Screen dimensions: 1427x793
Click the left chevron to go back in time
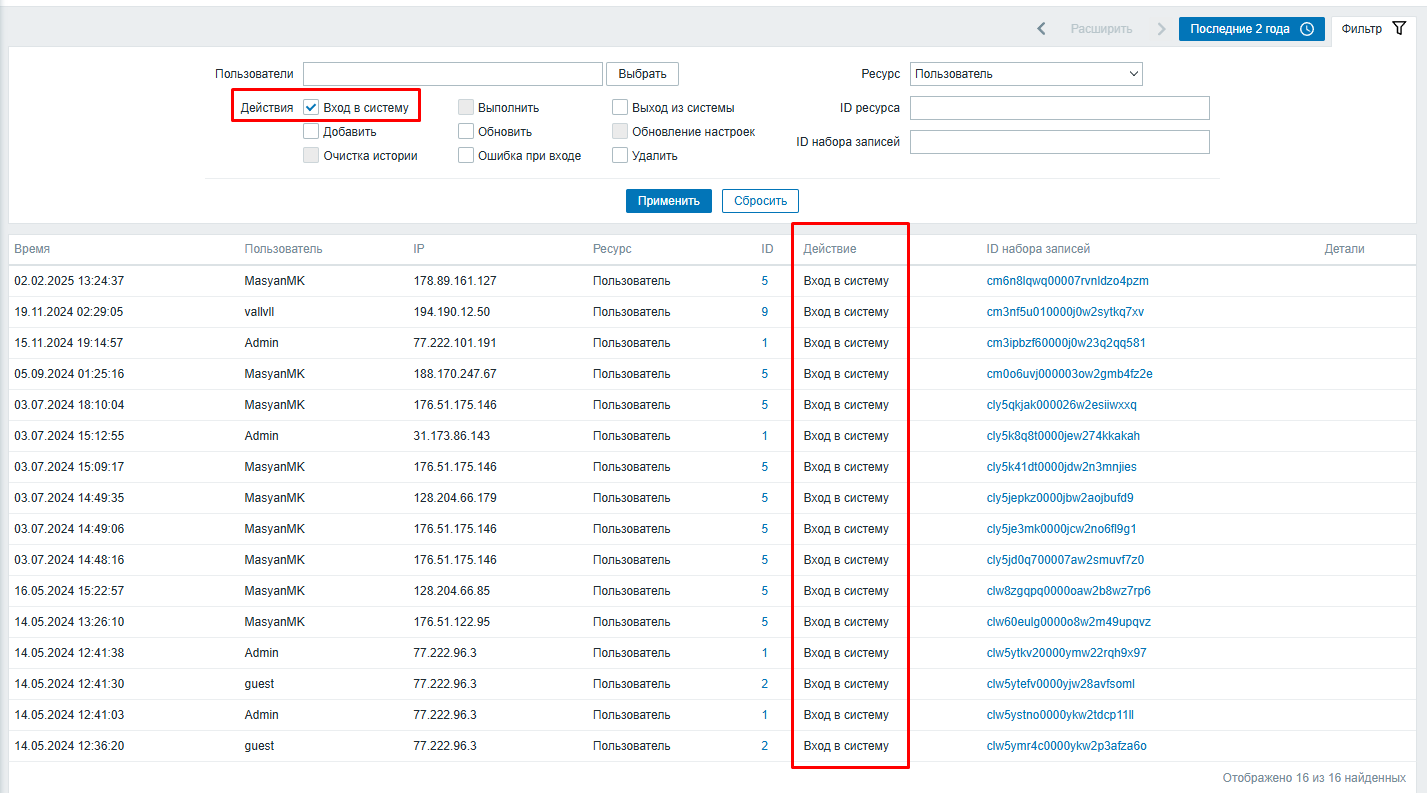tap(1042, 29)
